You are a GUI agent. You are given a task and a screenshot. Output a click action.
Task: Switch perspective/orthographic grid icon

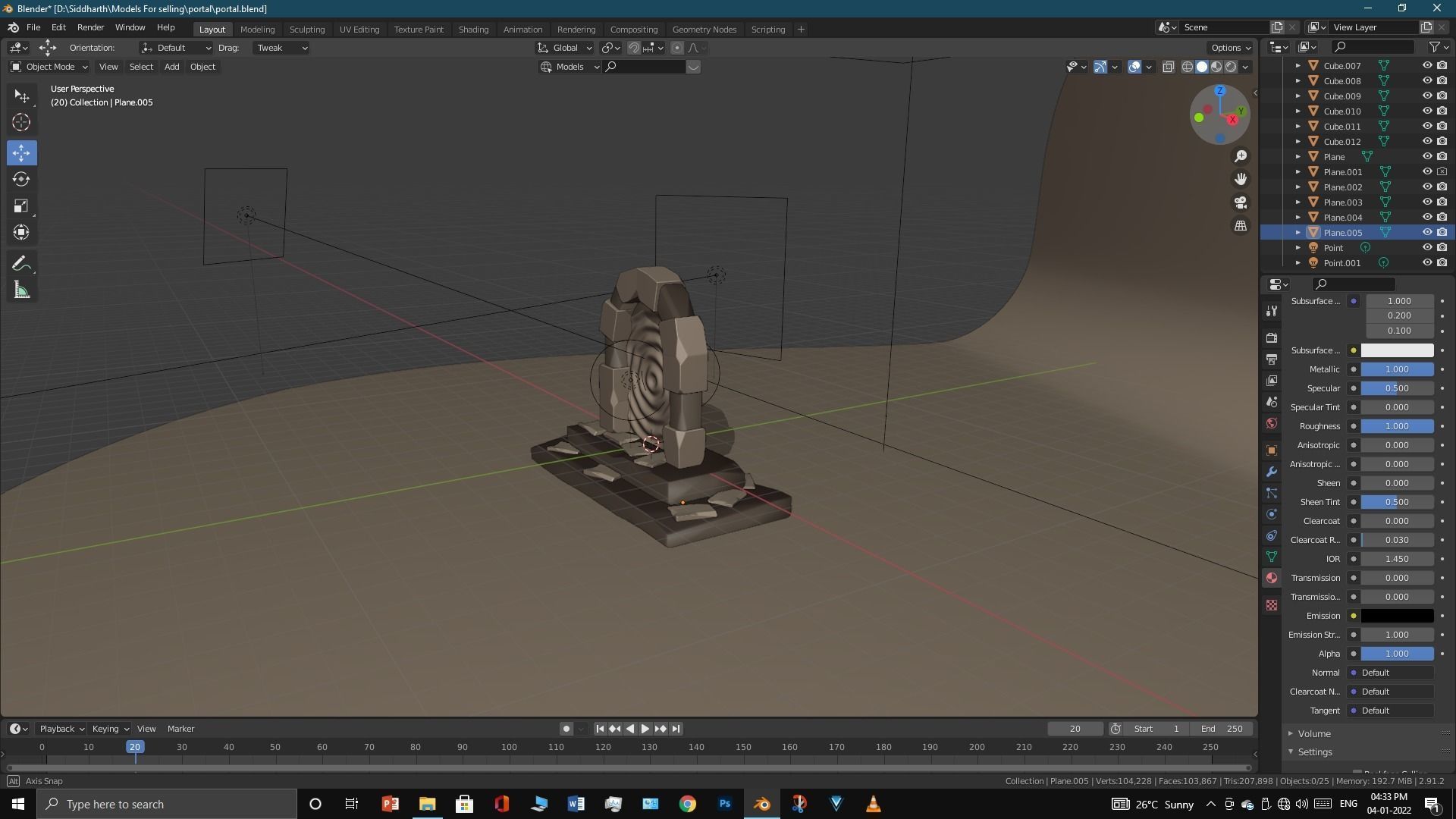click(1241, 226)
